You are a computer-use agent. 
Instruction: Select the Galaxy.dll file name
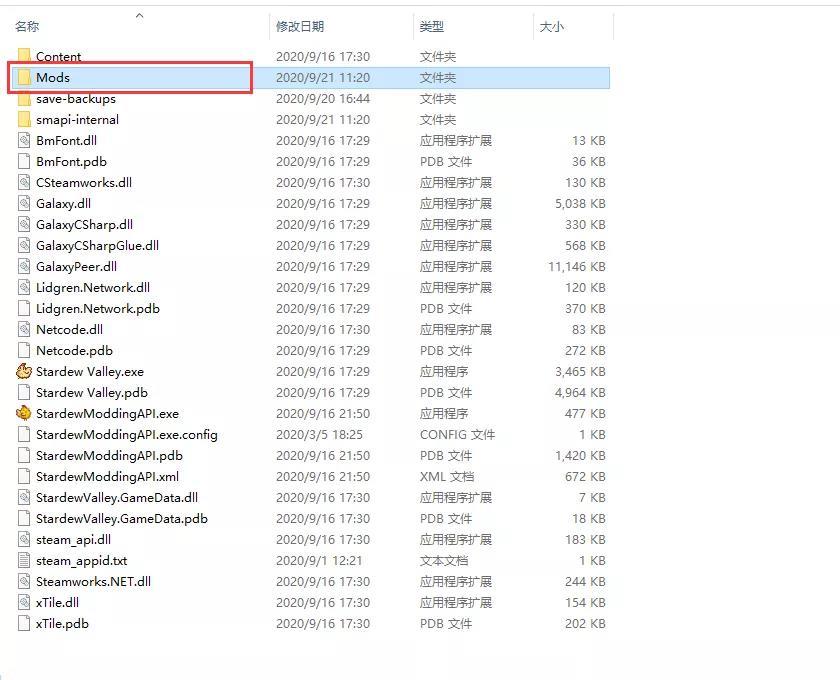[64, 204]
